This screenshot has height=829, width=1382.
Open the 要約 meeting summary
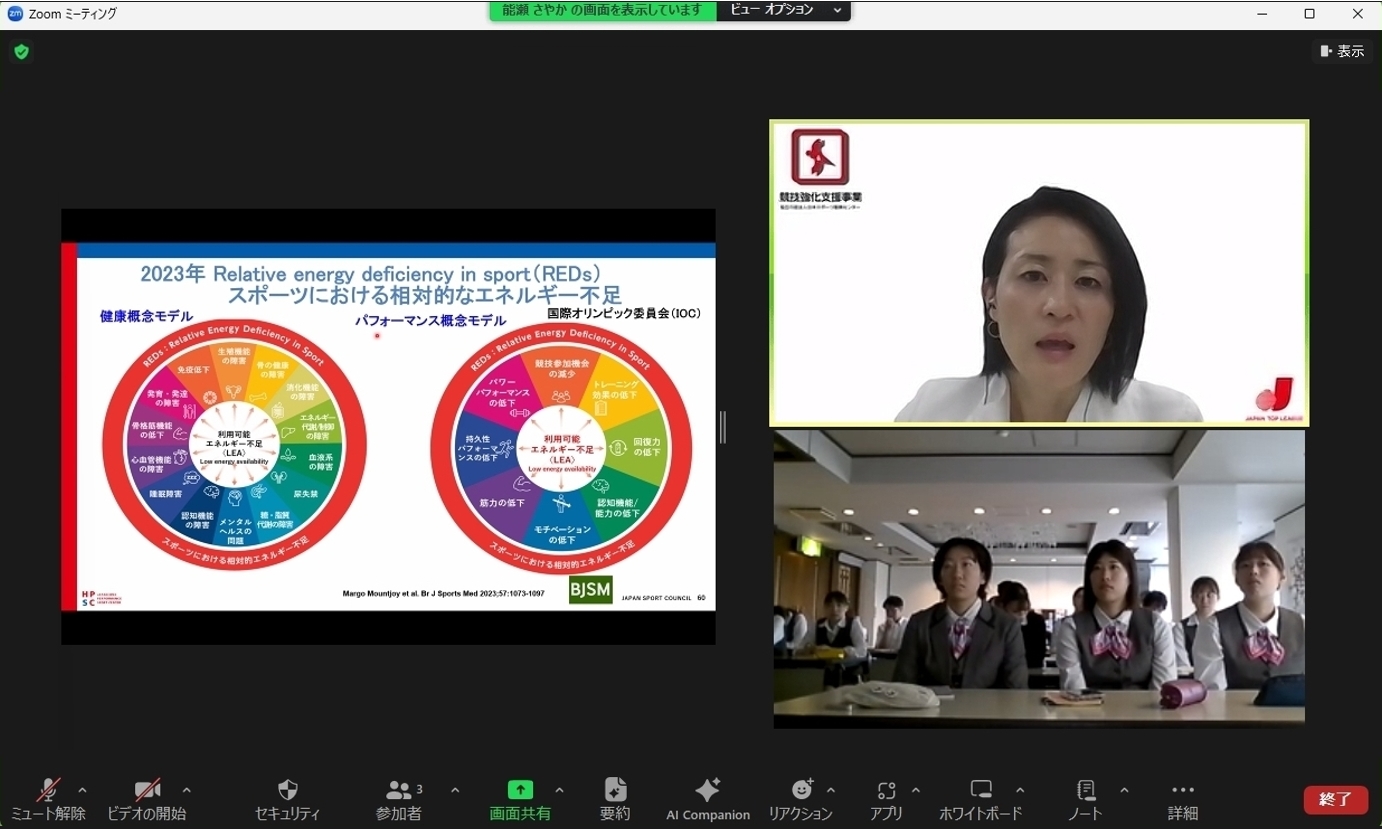click(615, 800)
